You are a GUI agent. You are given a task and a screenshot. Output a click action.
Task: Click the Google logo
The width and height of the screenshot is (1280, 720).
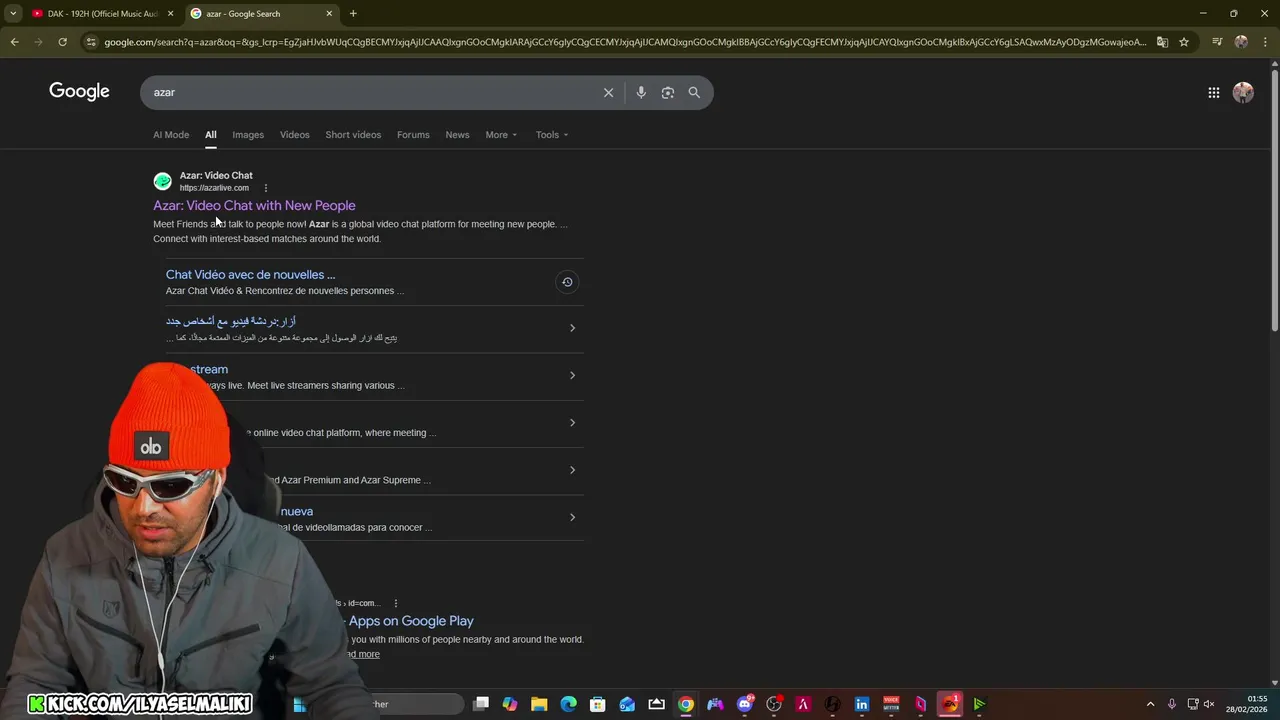[x=79, y=91]
